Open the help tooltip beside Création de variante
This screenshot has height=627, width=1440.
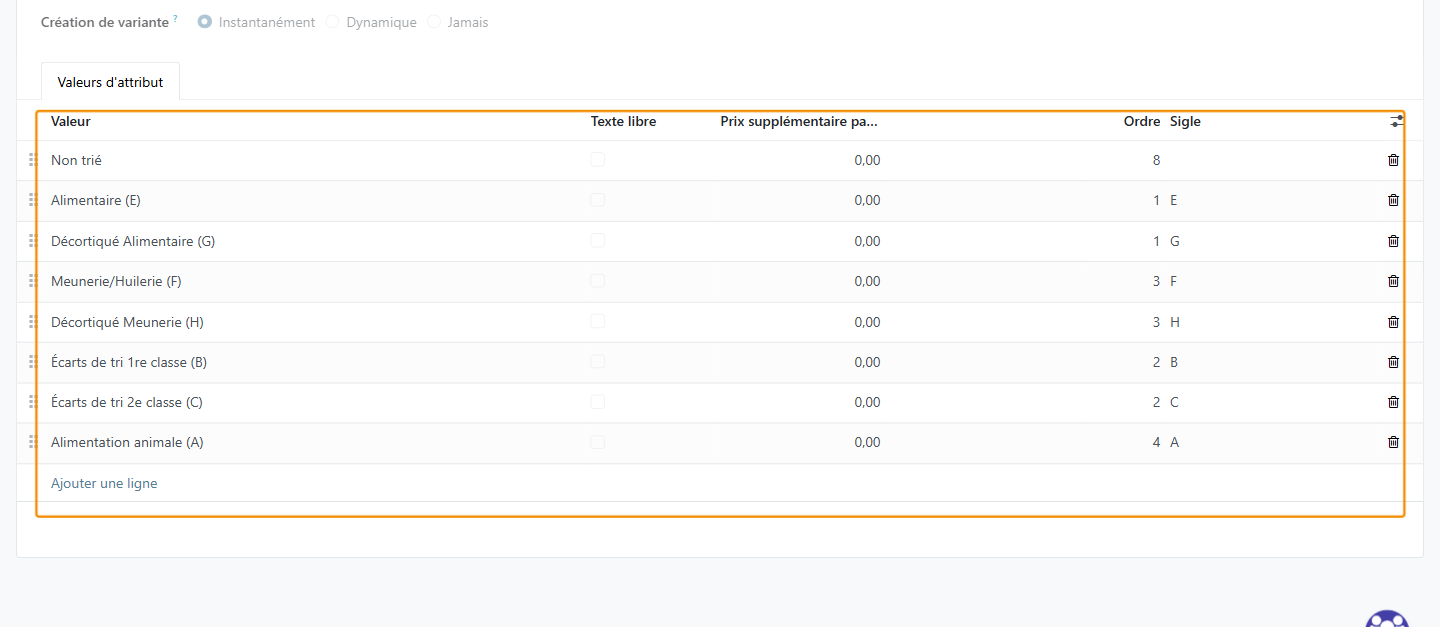click(x=175, y=18)
